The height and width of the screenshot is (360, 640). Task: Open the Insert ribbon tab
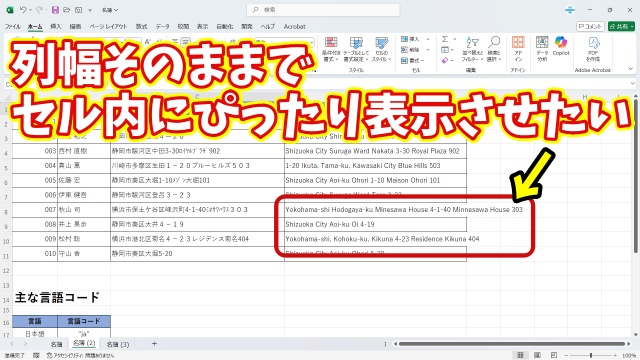(x=56, y=26)
